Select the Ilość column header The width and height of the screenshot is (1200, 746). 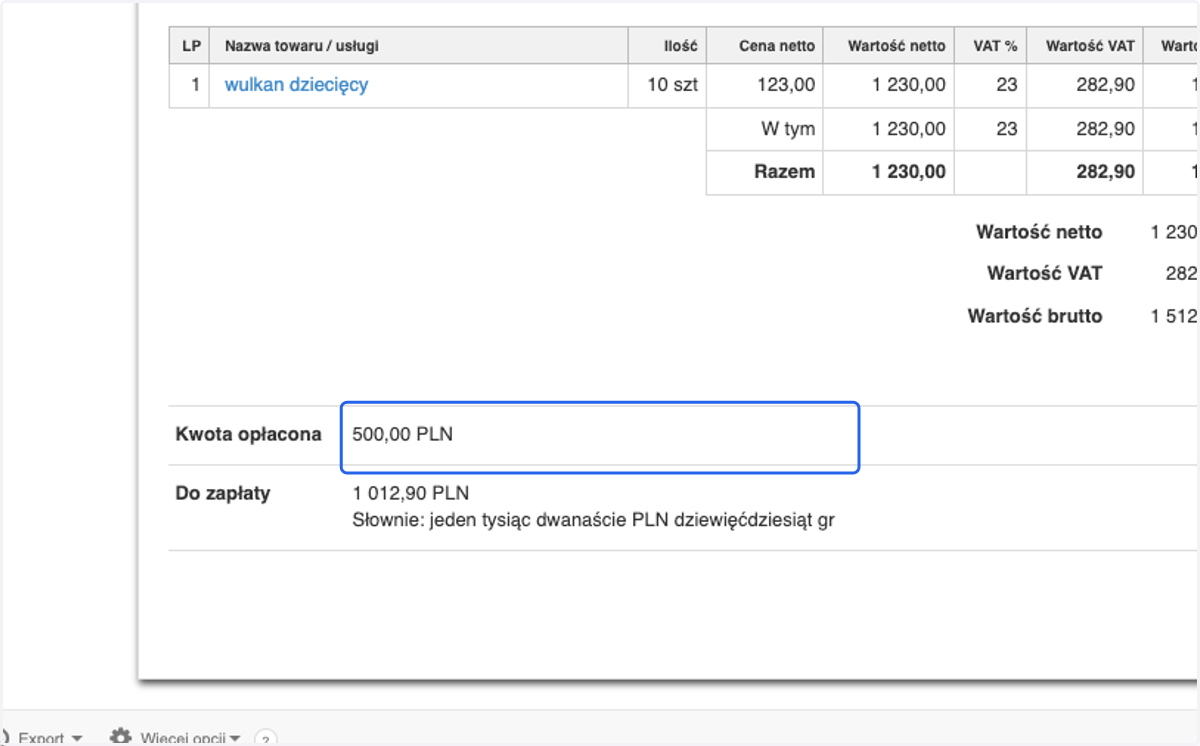[x=680, y=46]
